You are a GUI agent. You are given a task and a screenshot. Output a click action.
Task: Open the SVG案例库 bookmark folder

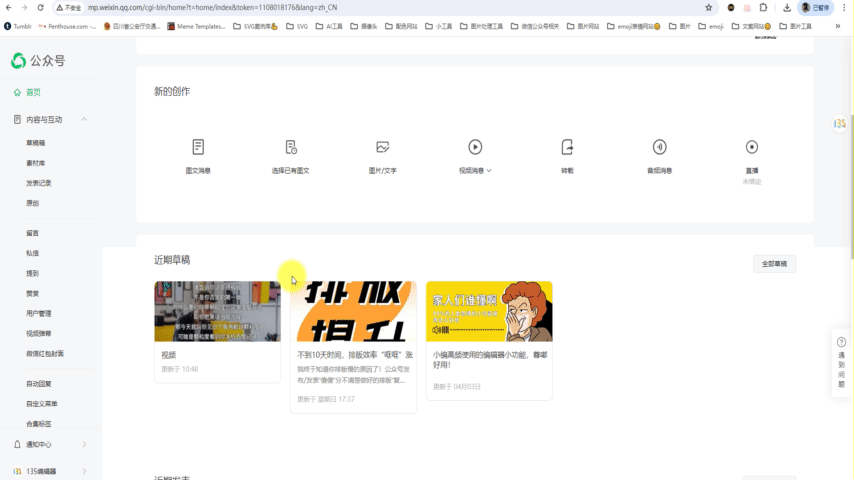pyautogui.click(x=255, y=26)
